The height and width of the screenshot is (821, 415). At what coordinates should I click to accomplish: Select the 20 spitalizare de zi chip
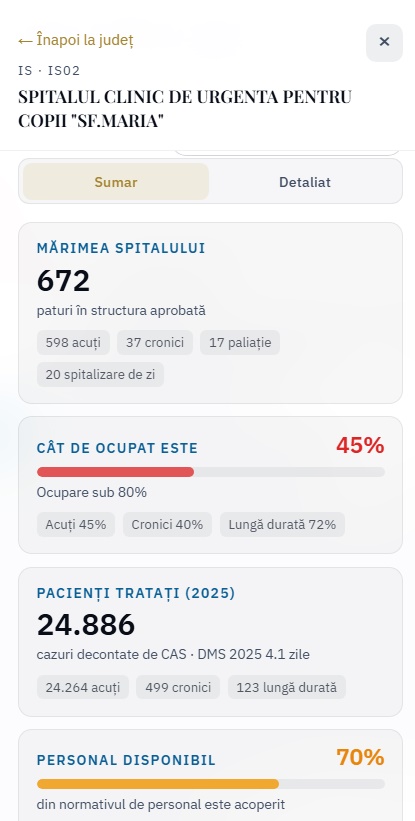[x=100, y=375]
